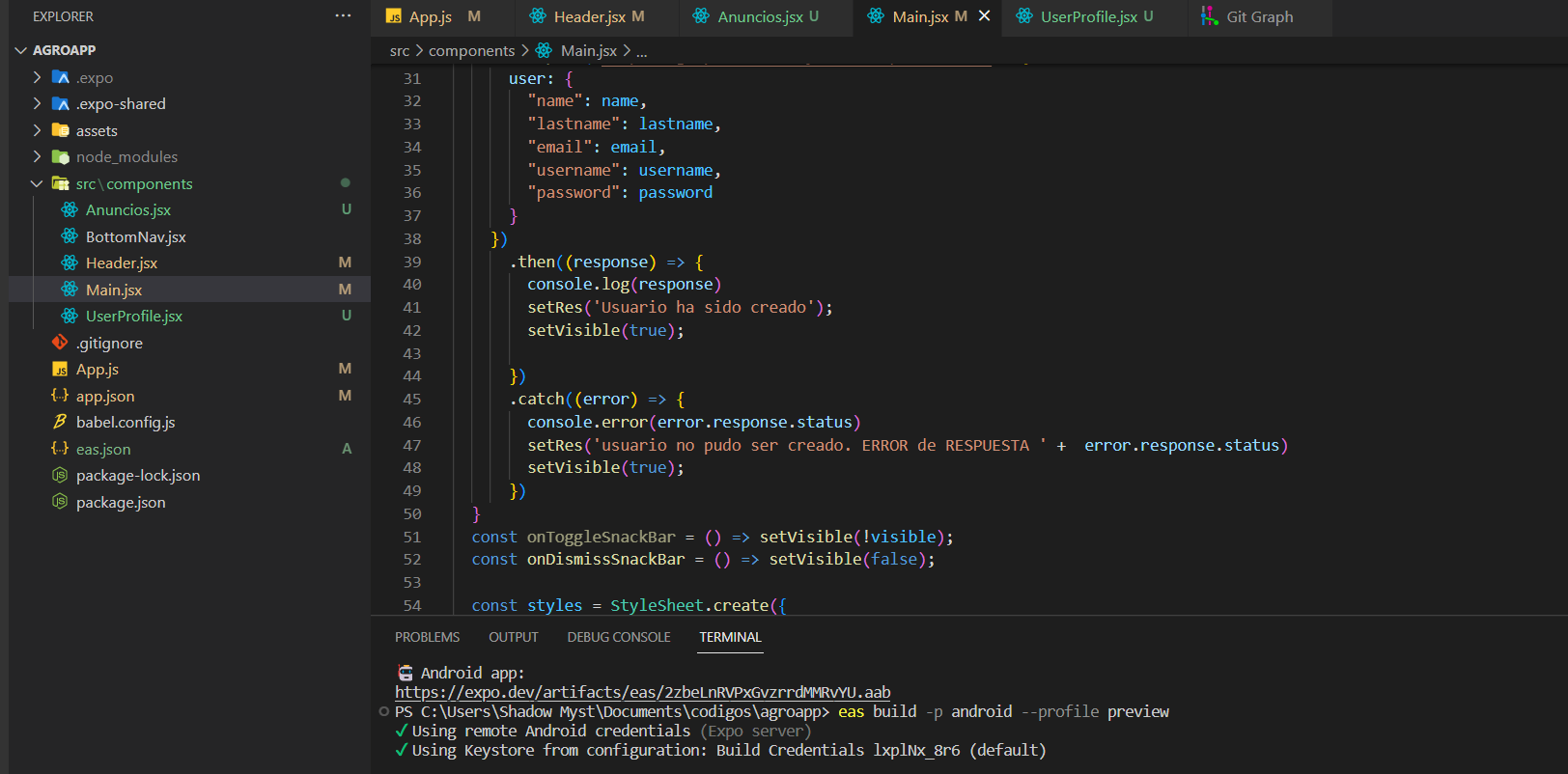
Task: Click the React icon in Main.jsx breadcrumb
Action: click(545, 50)
